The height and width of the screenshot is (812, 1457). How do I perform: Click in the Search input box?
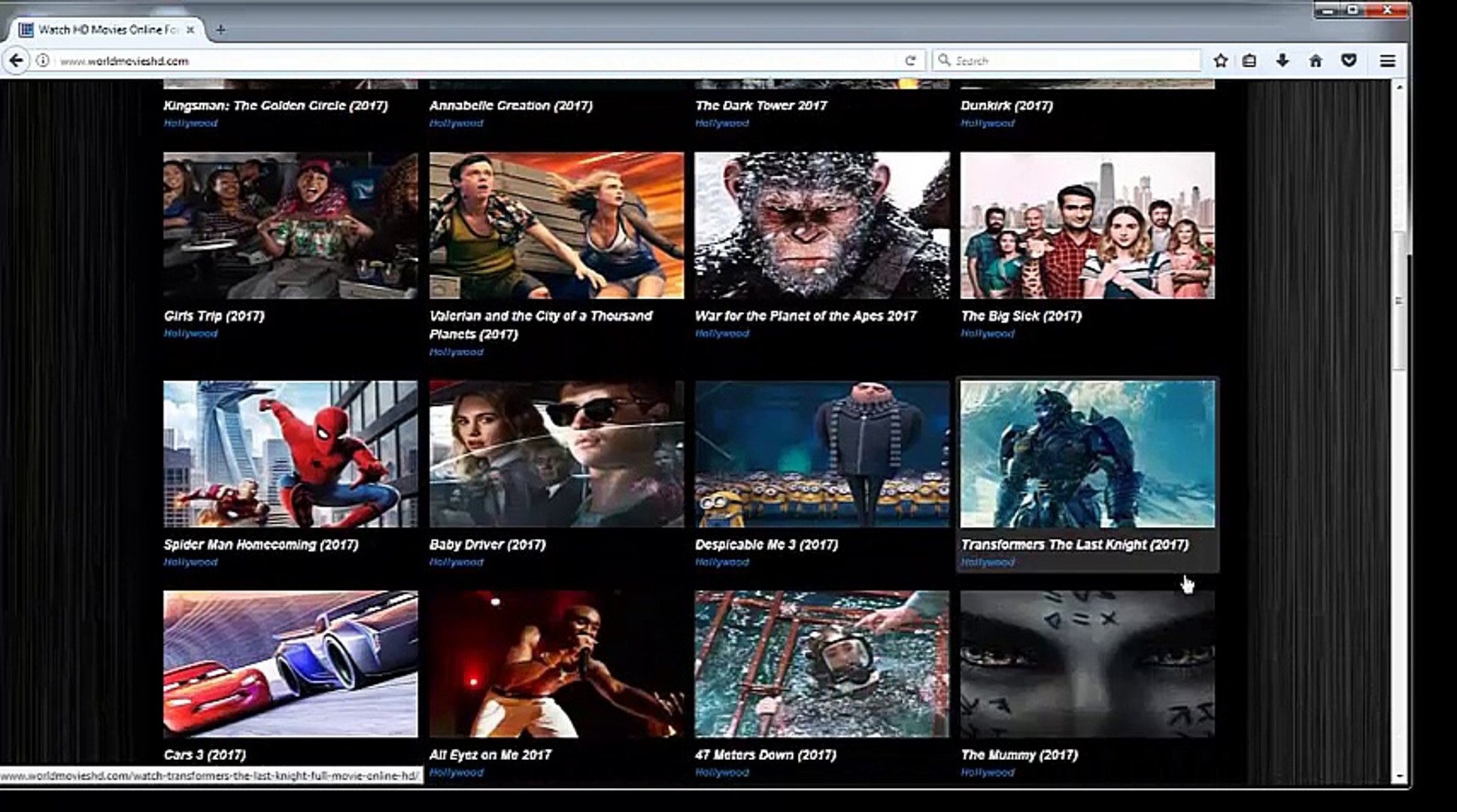(x=1068, y=60)
